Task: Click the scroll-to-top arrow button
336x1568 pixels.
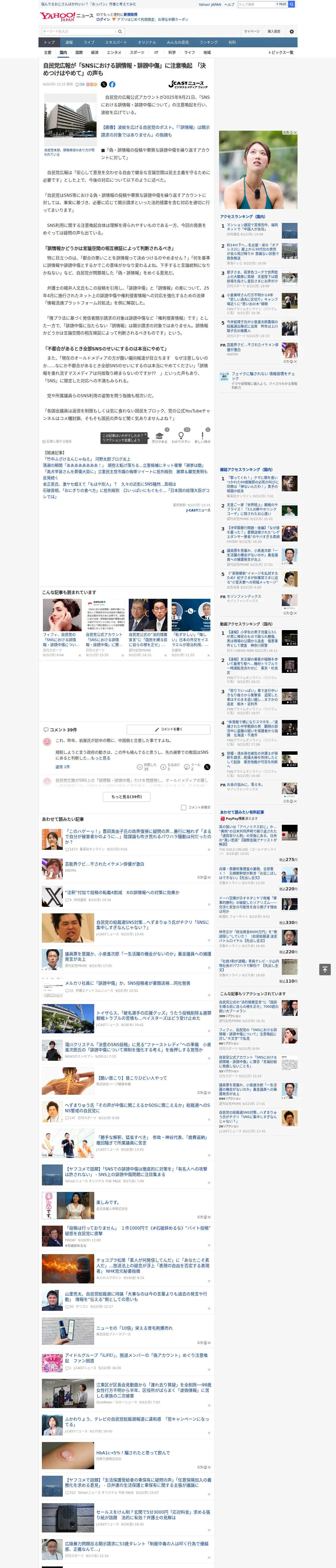Action: click(x=325, y=969)
